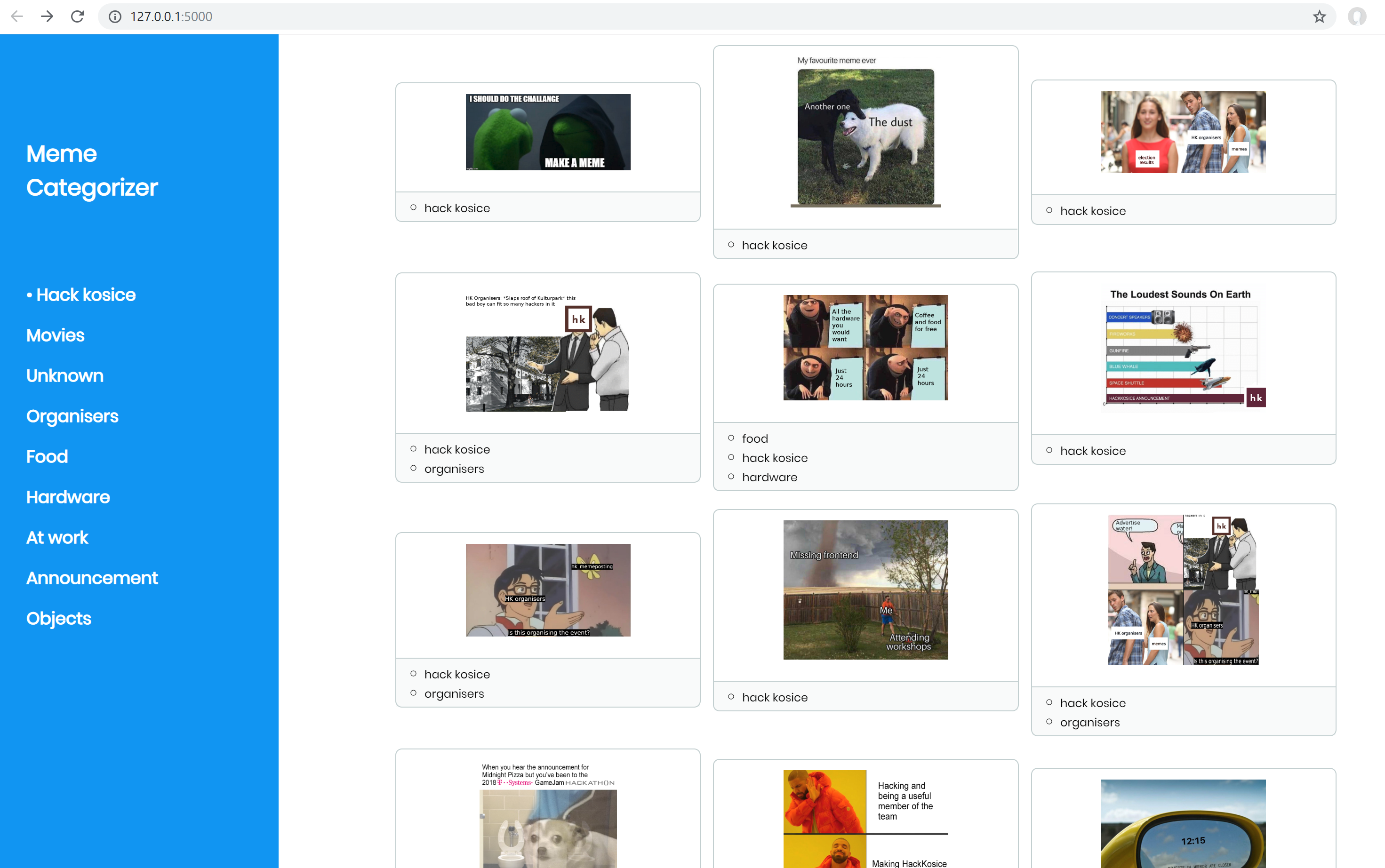Open the browser profile avatar
The image size is (1385, 868).
tap(1357, 16)
